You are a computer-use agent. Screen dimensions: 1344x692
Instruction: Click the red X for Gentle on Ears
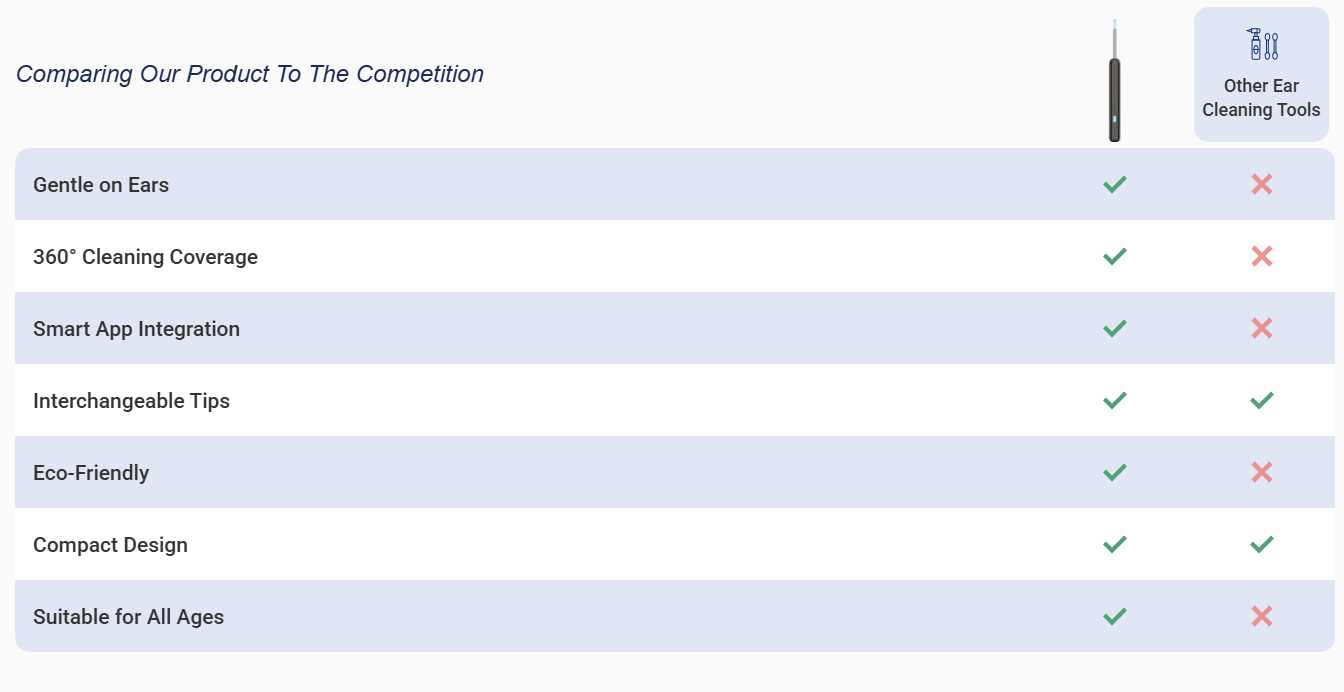(x=1261, y=184)
